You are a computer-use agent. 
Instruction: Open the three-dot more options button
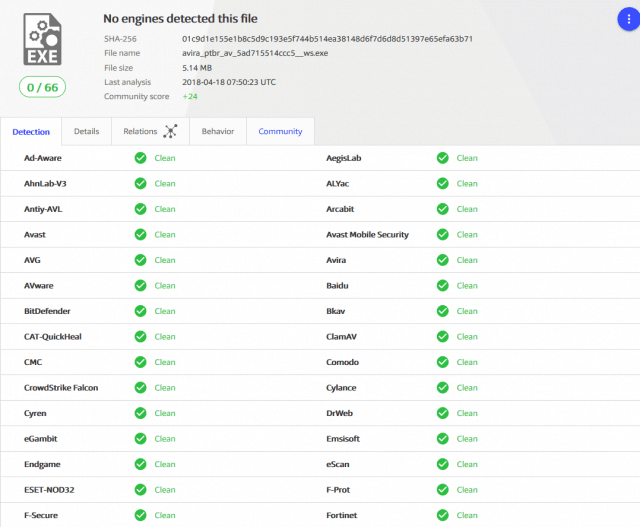[629, 19]
